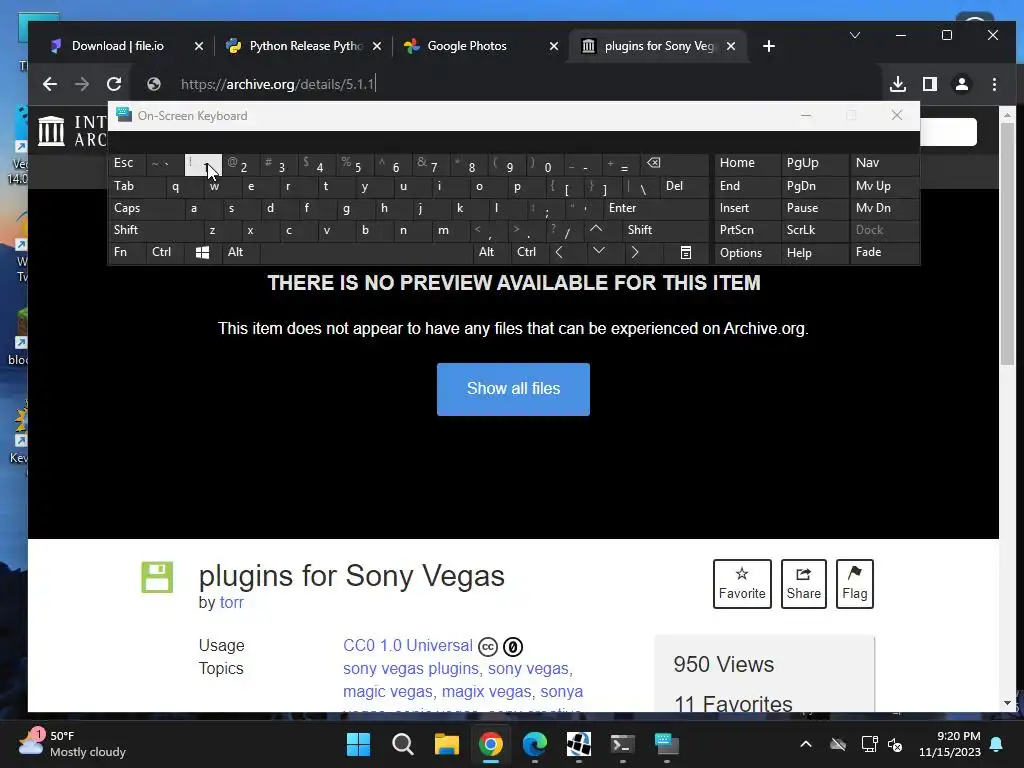This screenshot has height=768, width=1024.
Task: Click the Internet Archive logo
Action: (x=51, y=131)
